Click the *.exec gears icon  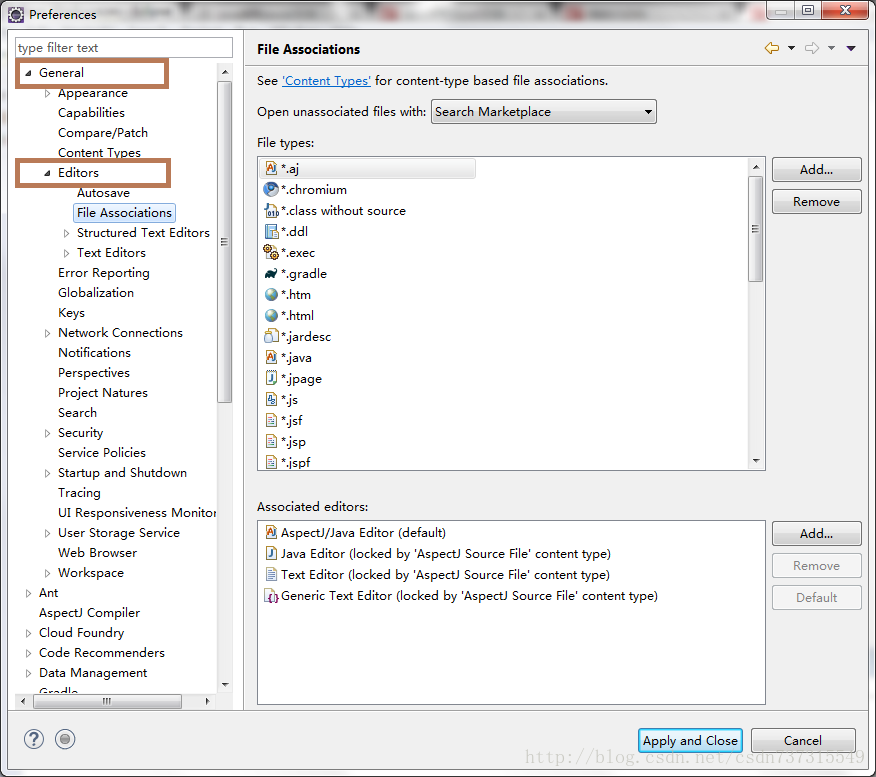coord(271,252)
